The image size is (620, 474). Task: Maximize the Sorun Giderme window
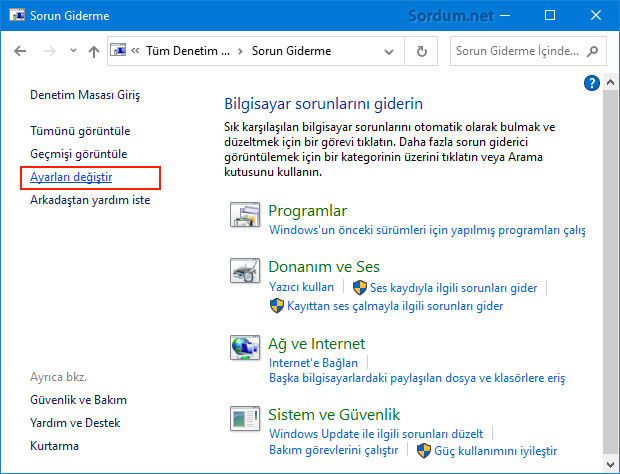pos(550,15)
